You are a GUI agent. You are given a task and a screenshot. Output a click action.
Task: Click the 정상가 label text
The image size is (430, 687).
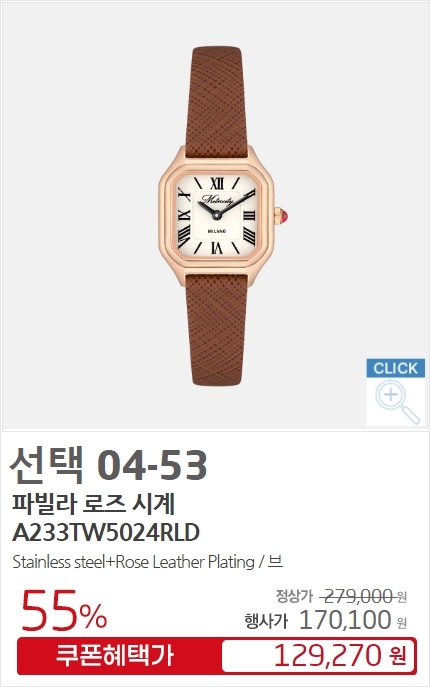click(x=294, y=596)
